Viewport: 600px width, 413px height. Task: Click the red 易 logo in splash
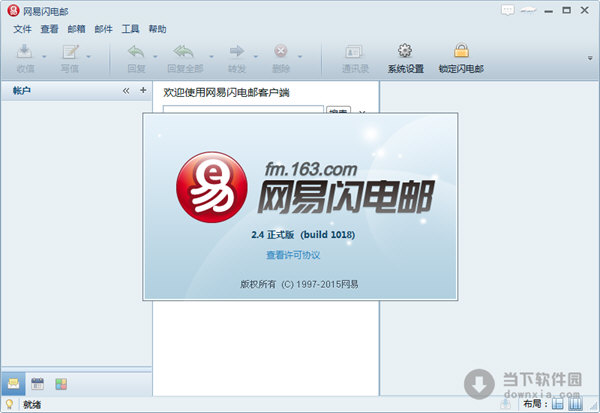pyautogui.click(x=212, y=187)
